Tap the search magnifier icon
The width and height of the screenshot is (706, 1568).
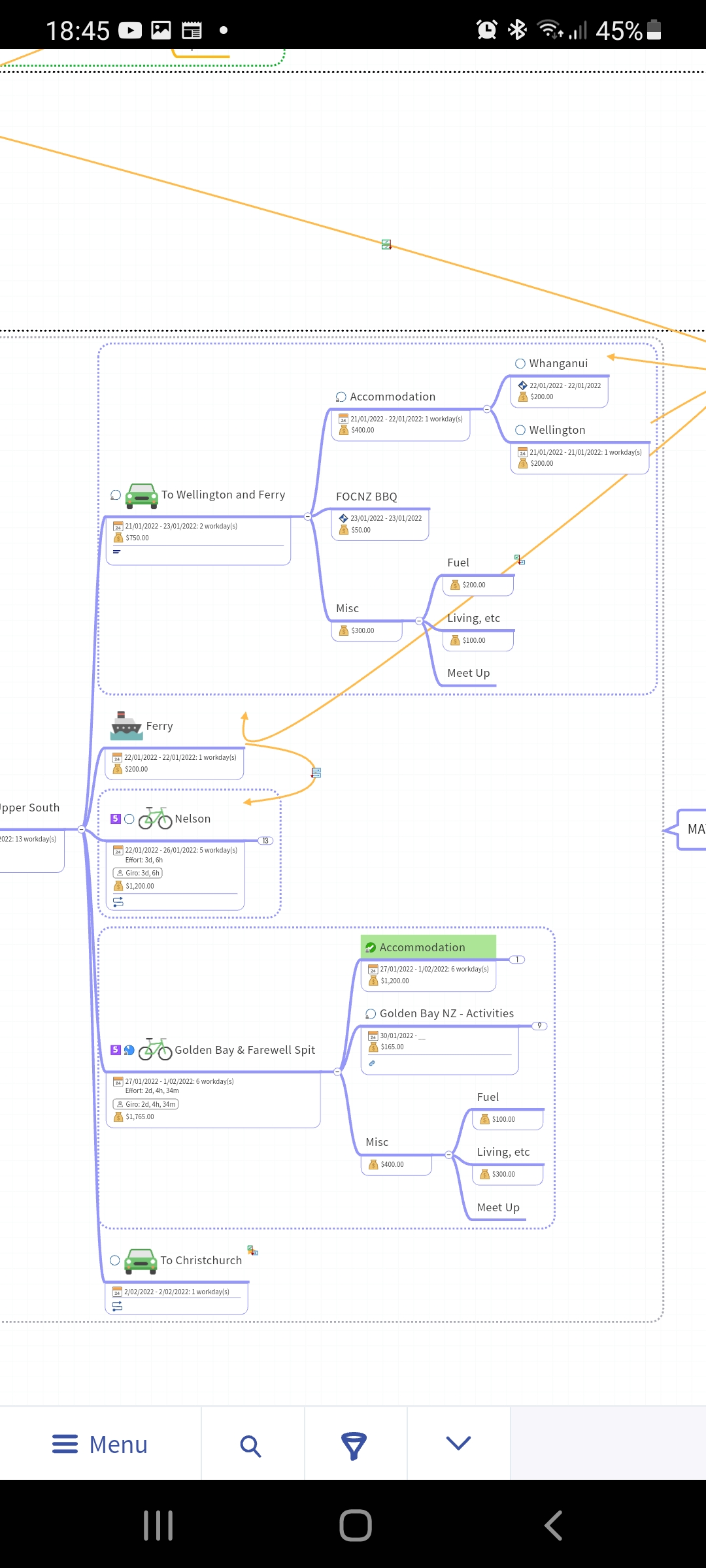pyautogui.click(x=251, y=1446)
